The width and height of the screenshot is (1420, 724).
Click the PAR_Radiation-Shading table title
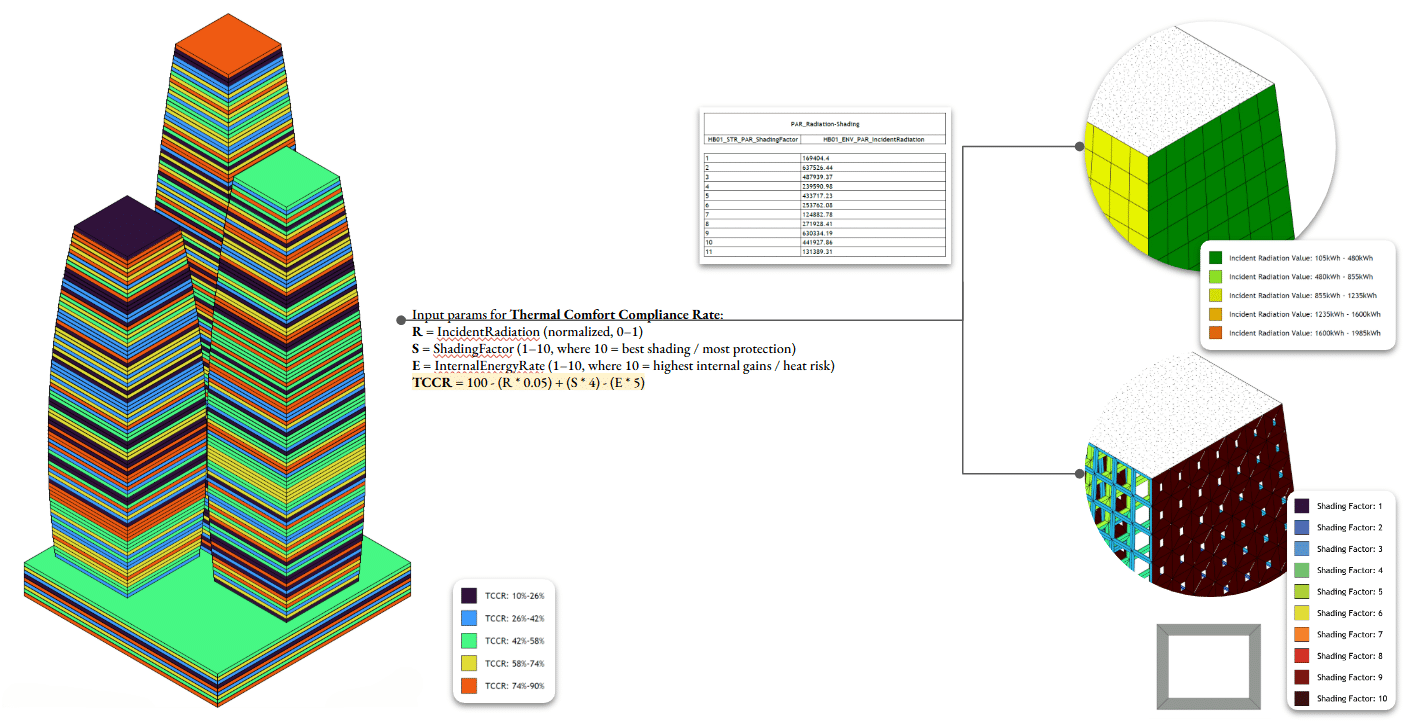pos(825,123)
